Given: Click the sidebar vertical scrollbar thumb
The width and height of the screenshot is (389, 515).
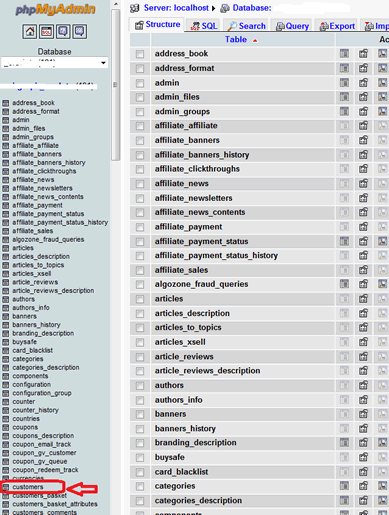Looking at the screenshot, I should [115, 85].
